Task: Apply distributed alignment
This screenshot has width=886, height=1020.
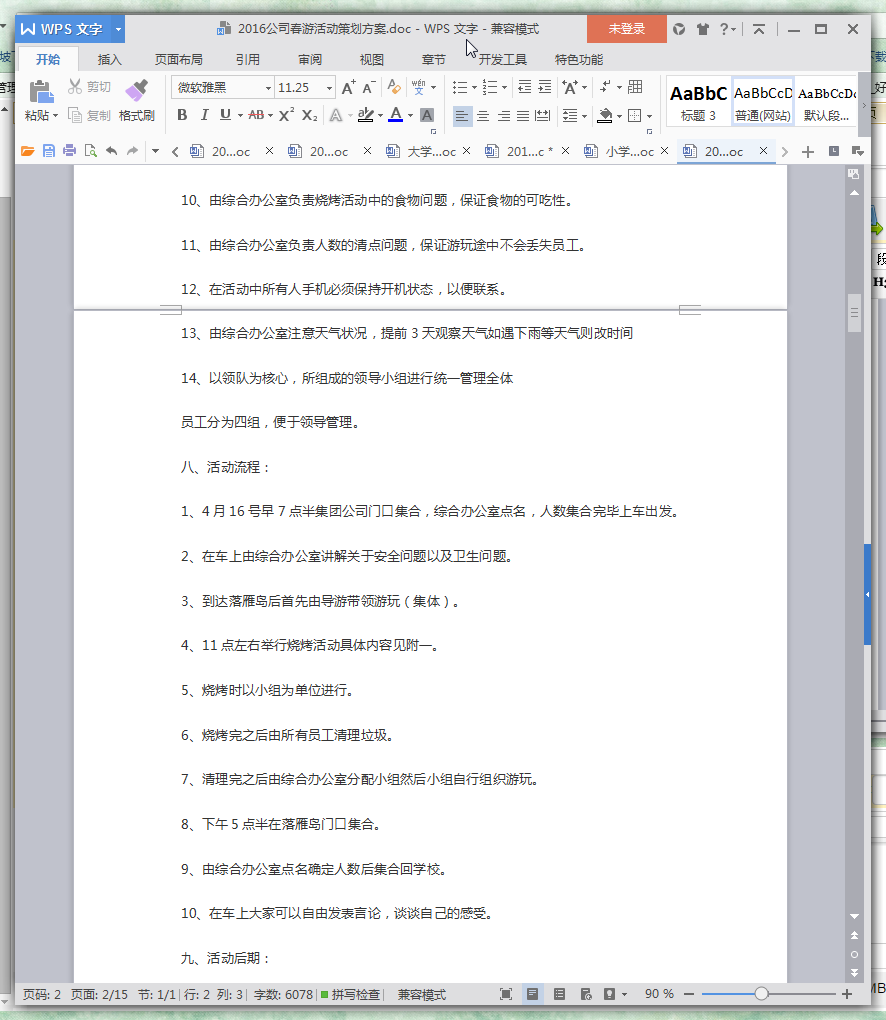Action: (x=542, y=116)
